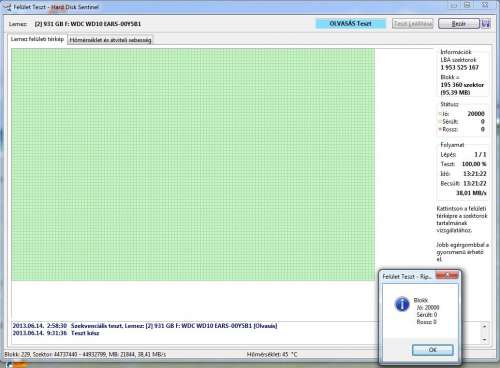
Task: Open the Hőmérséklet és átviteli sebesség tab
Action: coord(110,40)
